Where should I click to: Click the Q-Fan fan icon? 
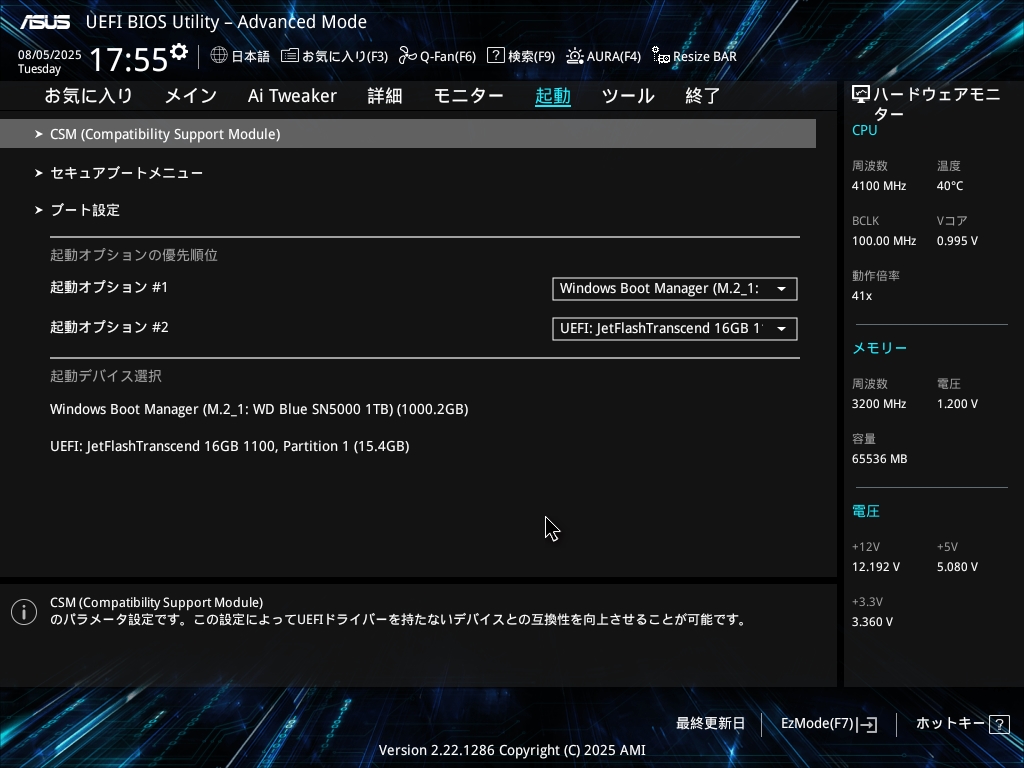point(408,56)
